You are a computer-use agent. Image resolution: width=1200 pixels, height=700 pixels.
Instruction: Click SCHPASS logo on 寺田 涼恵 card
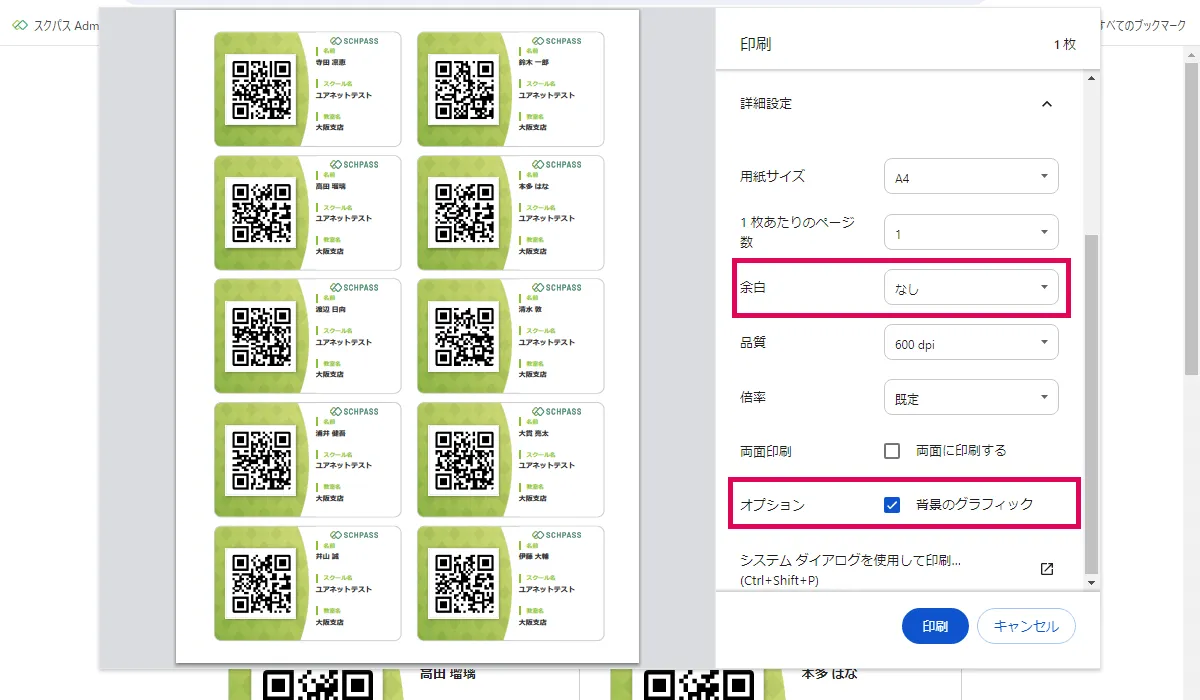tap(353, 41)
